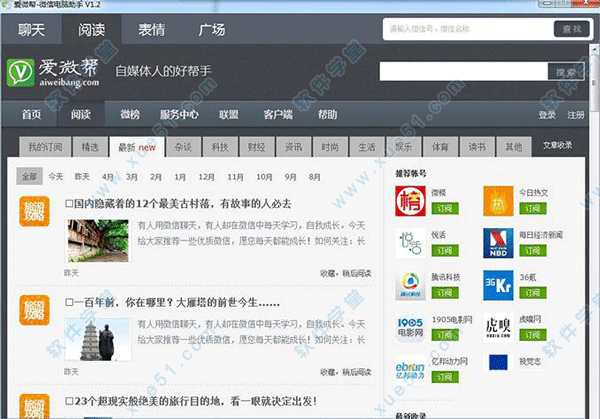Image resolution: width=600 pixels, height=419 pixels.
Task: Select the 精选 category tab
Action: tap(90, 147)
